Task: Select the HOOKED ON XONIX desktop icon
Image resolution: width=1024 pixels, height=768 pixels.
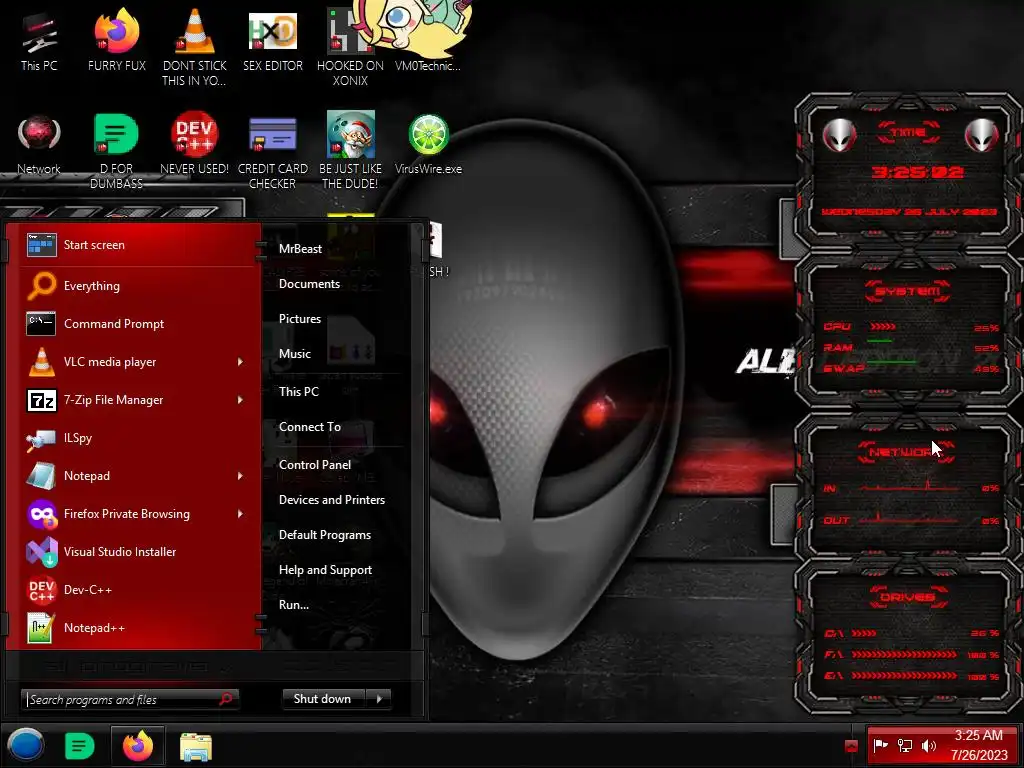Action: click(350, 47)
